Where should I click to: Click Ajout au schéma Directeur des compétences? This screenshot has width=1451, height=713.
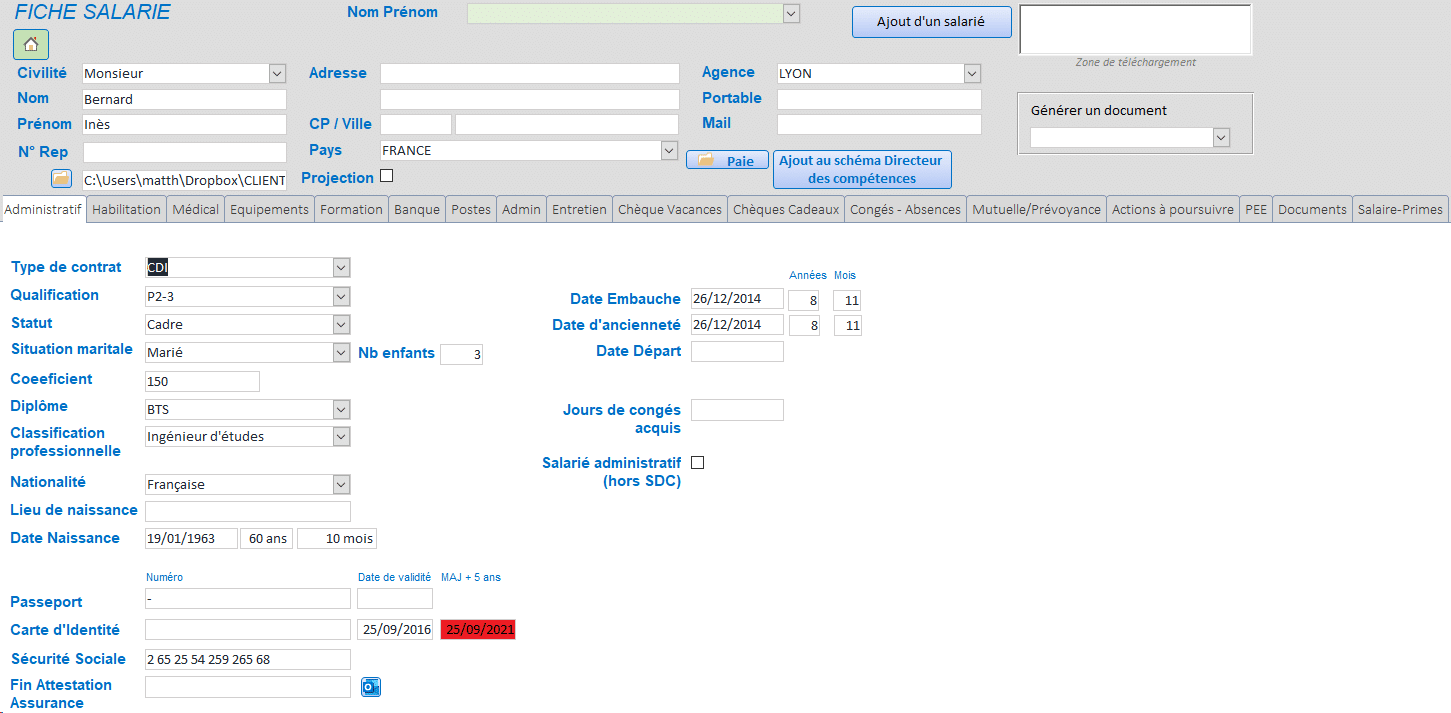click(x=862, y=170)
